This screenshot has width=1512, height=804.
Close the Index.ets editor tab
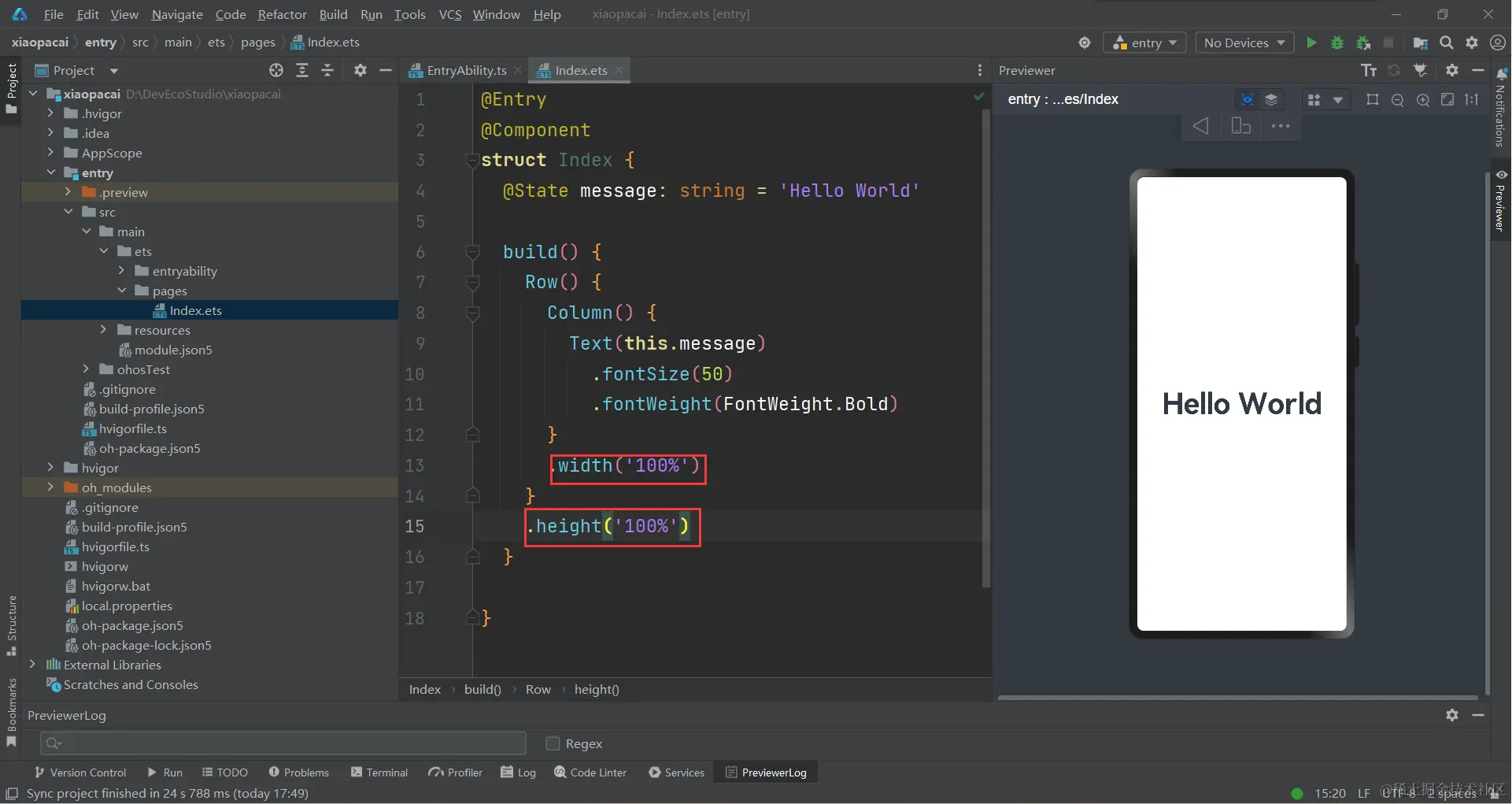pos(619,70)
